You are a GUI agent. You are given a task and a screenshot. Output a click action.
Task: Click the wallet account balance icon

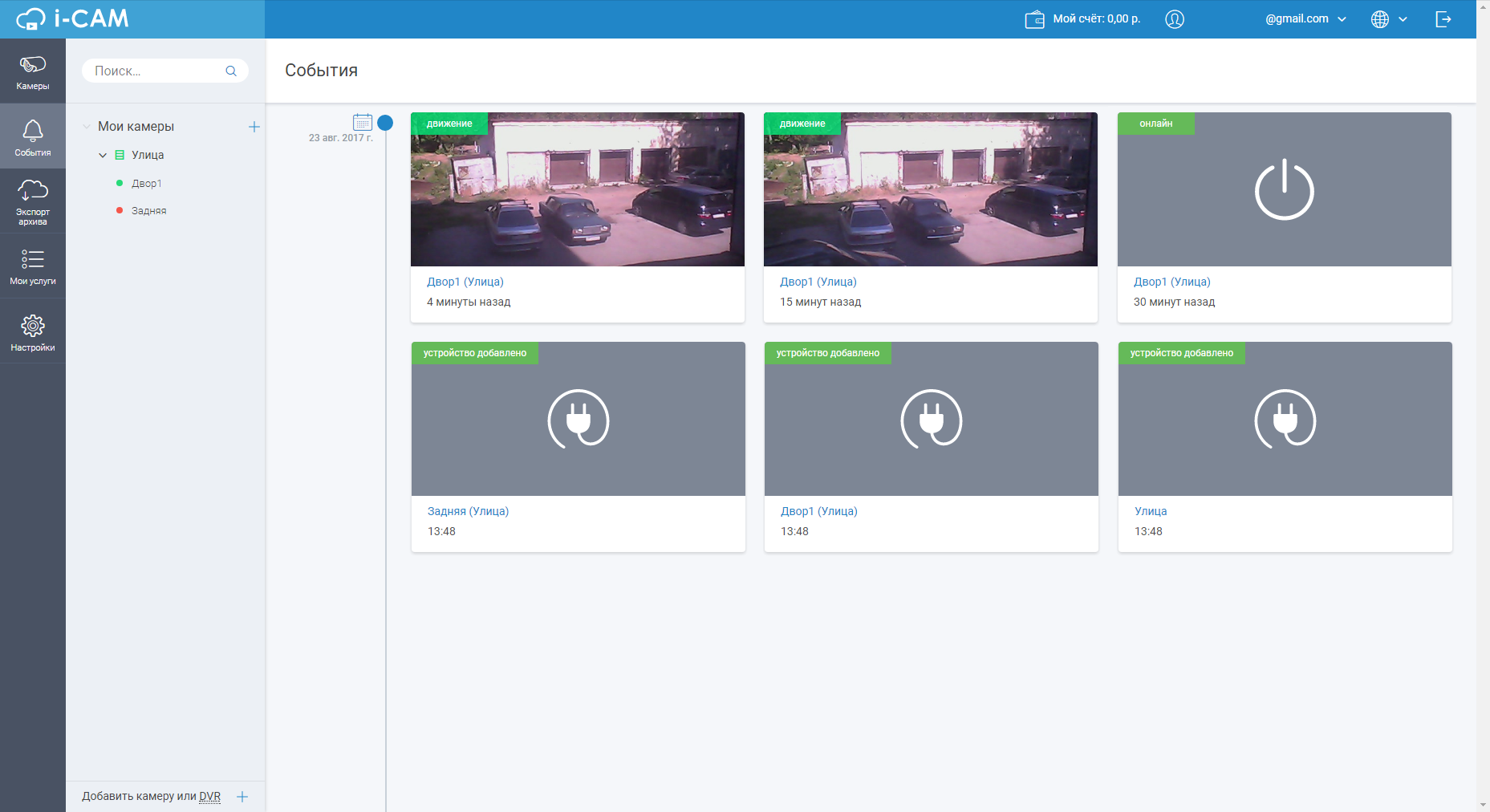[1034, 19]
